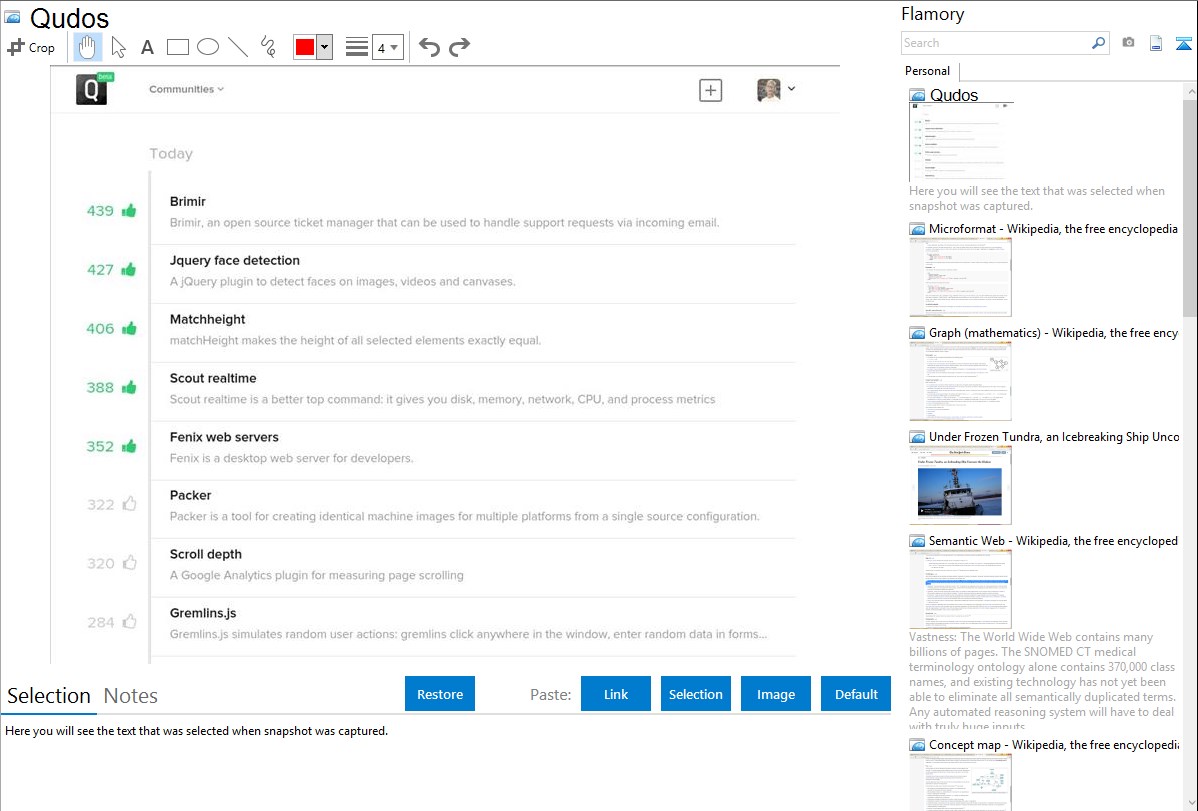This screenshot has height=811, width=1198.
Task: Click the Microformat - Wikipedia snapshot title
Action: (1053, 229)
